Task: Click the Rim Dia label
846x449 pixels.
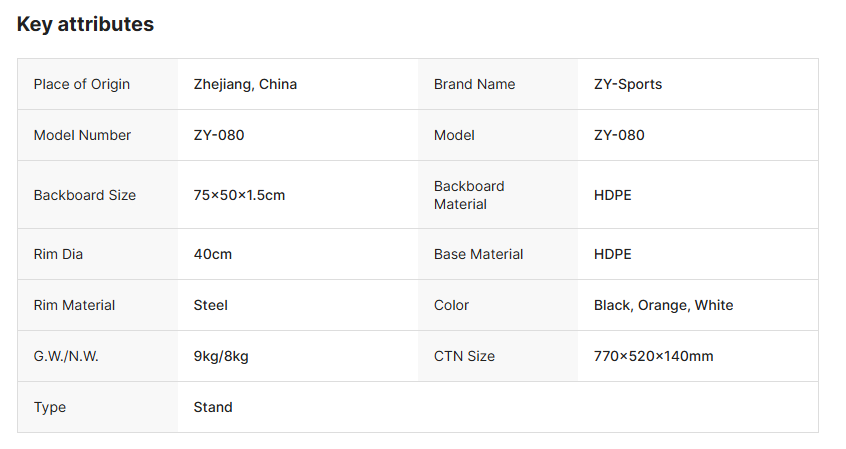Action: 58,254
